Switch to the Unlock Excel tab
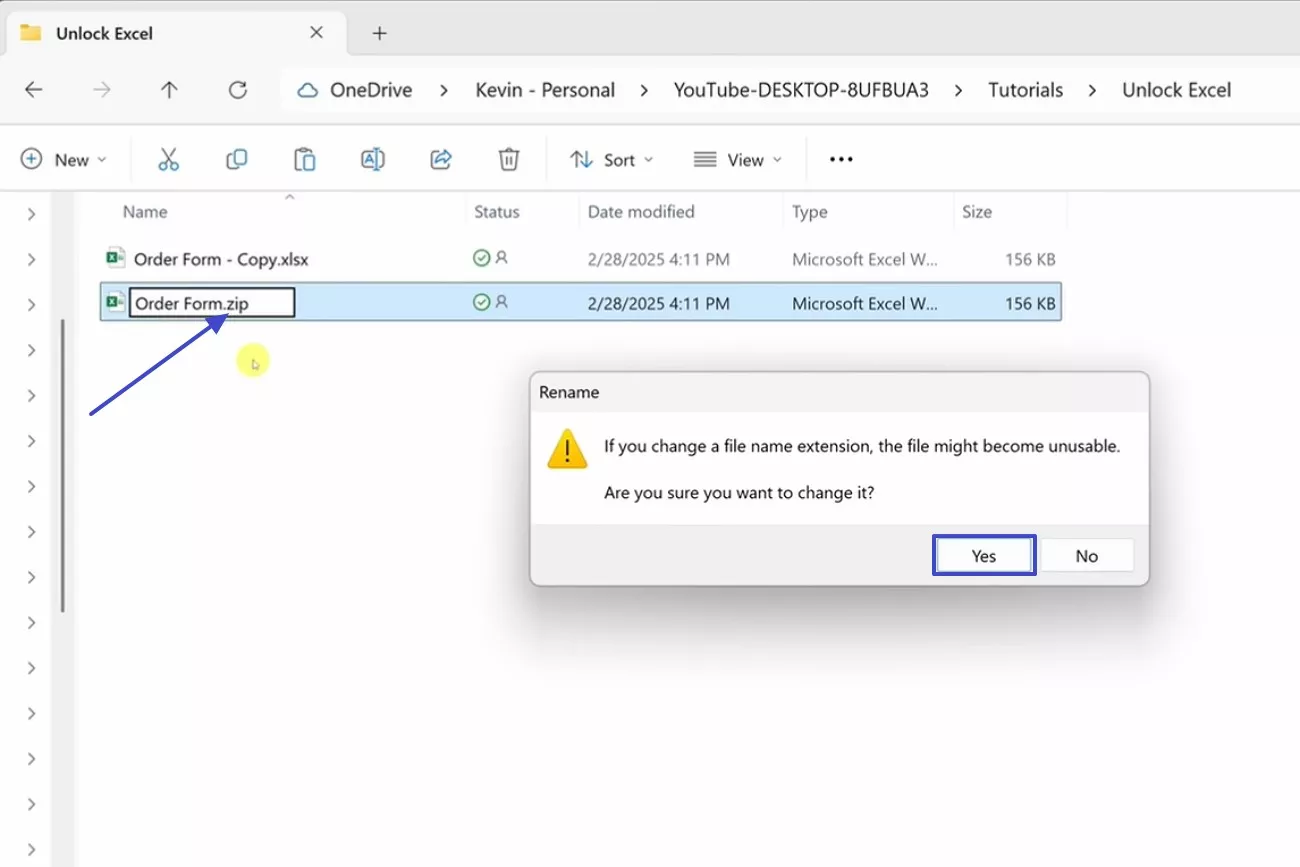Screen dimensions: 1300x867 click(x=104, y=32)
